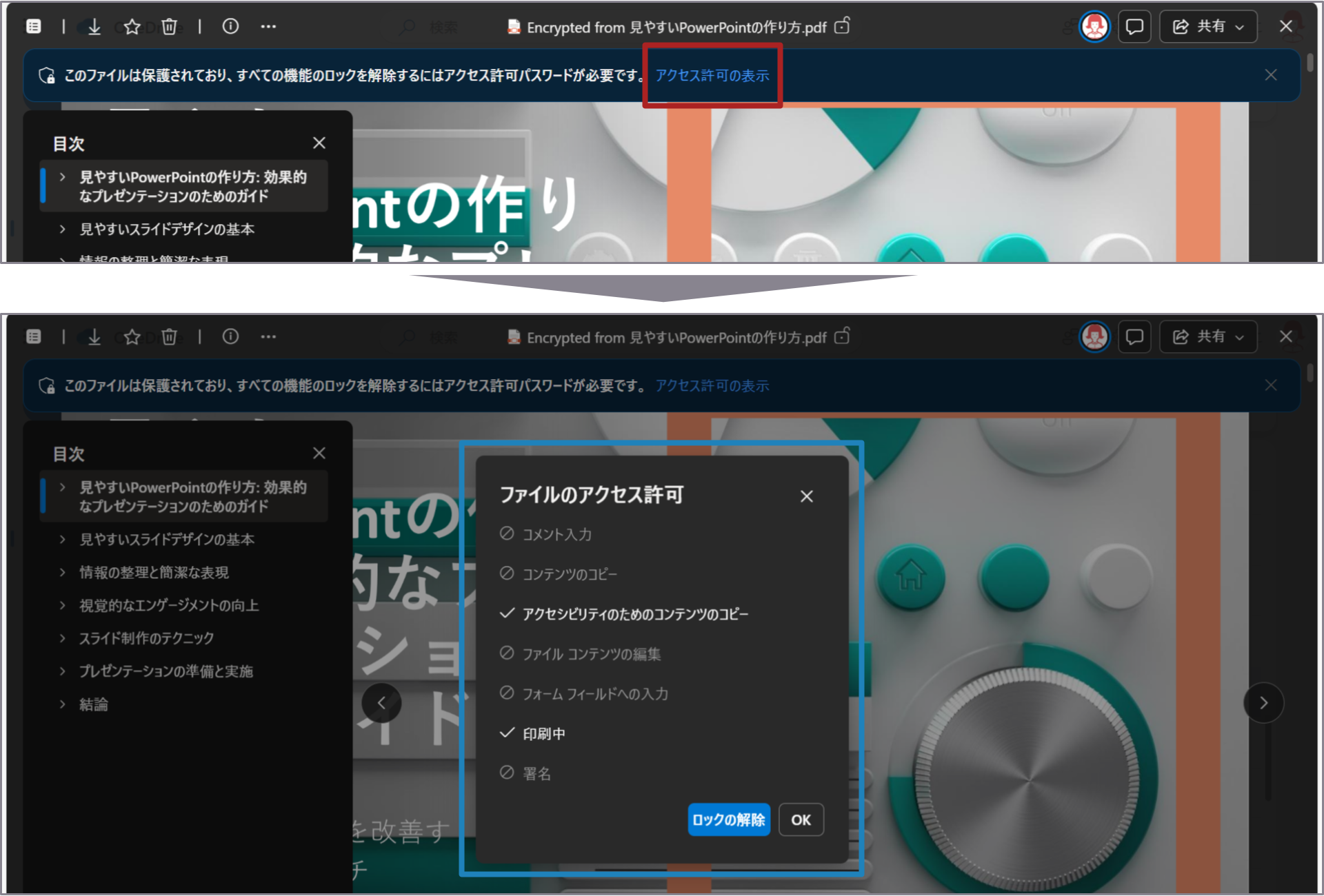
Task: Open the three-dot more options menu
Action: click(268, 336)
